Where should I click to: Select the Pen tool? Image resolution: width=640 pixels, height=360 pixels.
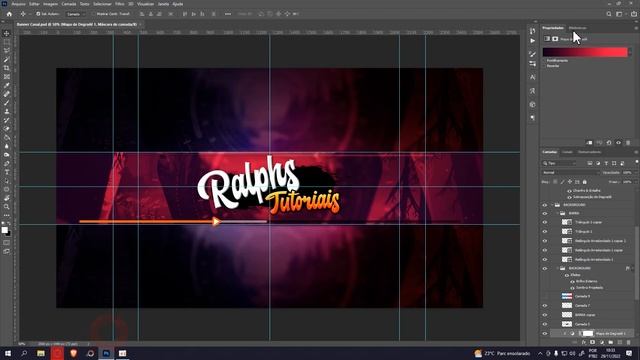click(x=7, y=163)
